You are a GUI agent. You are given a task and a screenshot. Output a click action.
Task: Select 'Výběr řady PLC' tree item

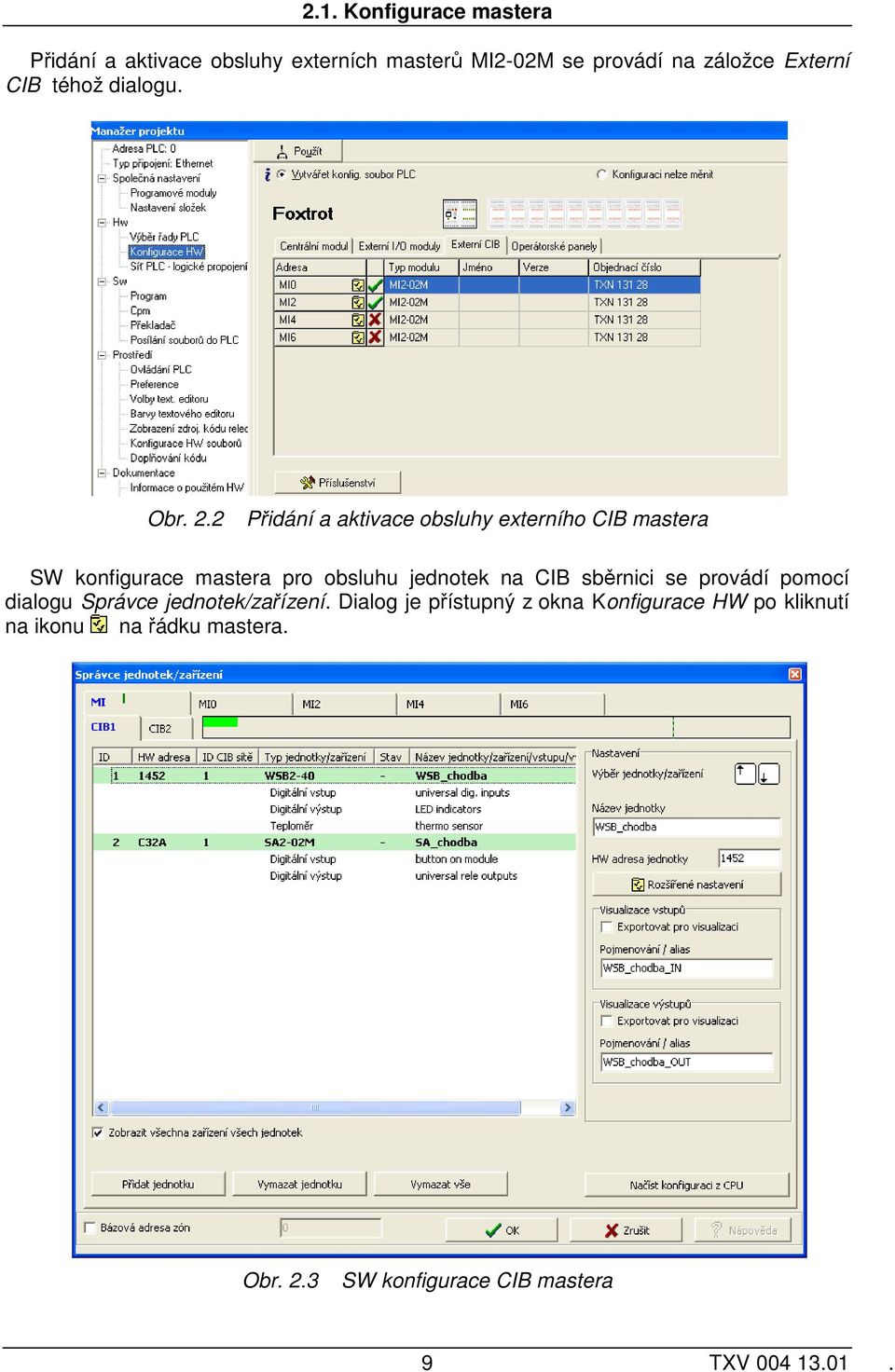click(164, 237)
